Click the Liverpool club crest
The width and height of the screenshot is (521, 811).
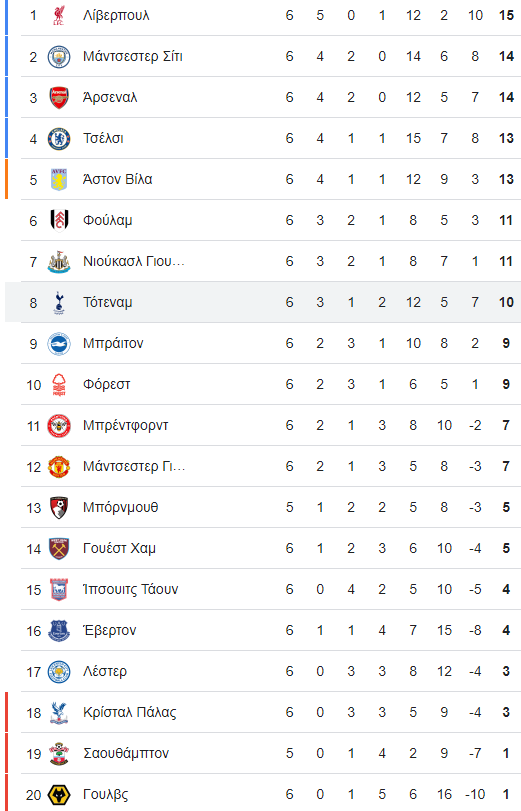point(59,16)
